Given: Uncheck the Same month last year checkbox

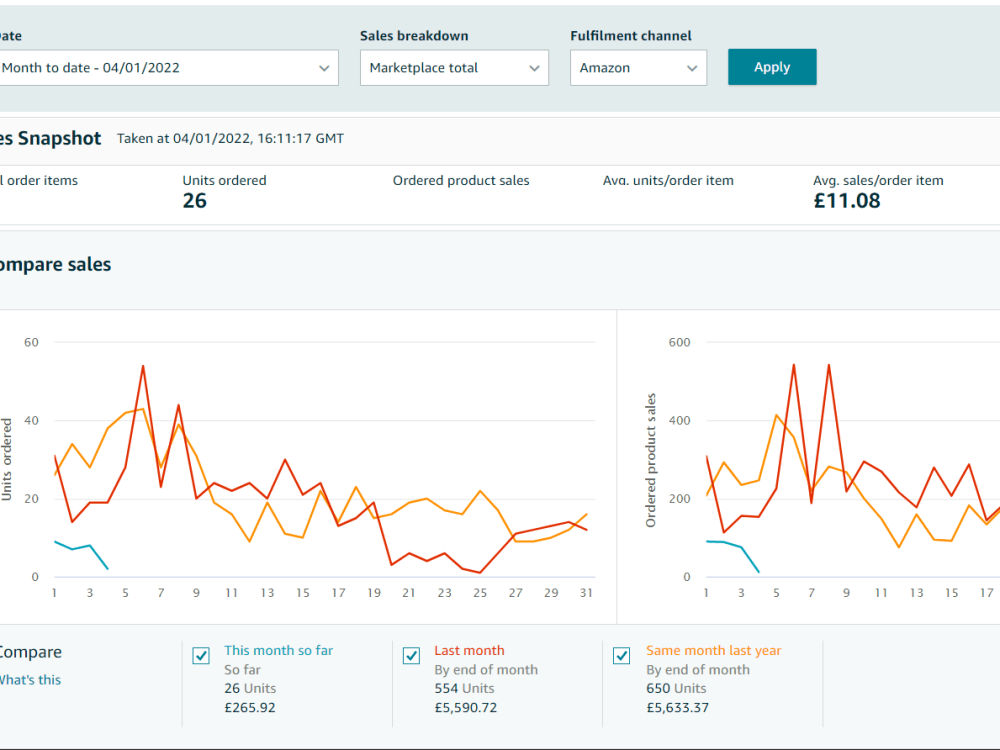Looking at the screenshot, I should [621, 656].
